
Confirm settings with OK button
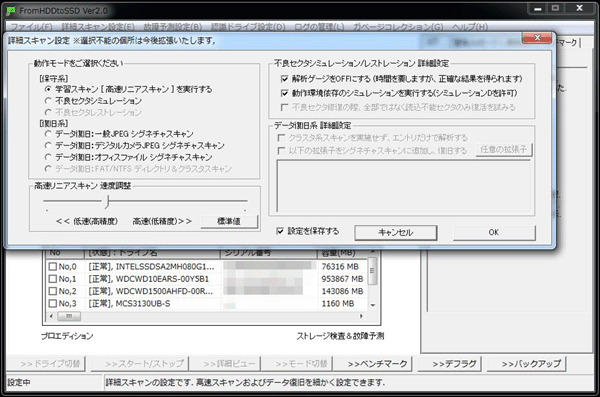pyautogui.click(x=494, y=232)
